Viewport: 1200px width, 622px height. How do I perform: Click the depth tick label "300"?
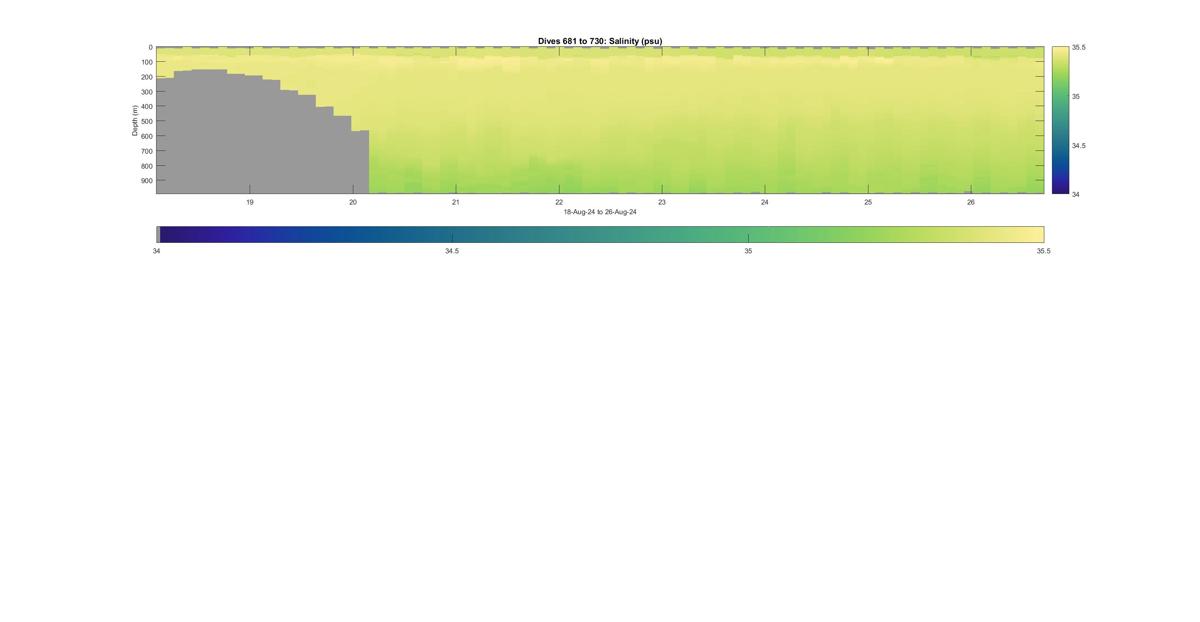147,92
